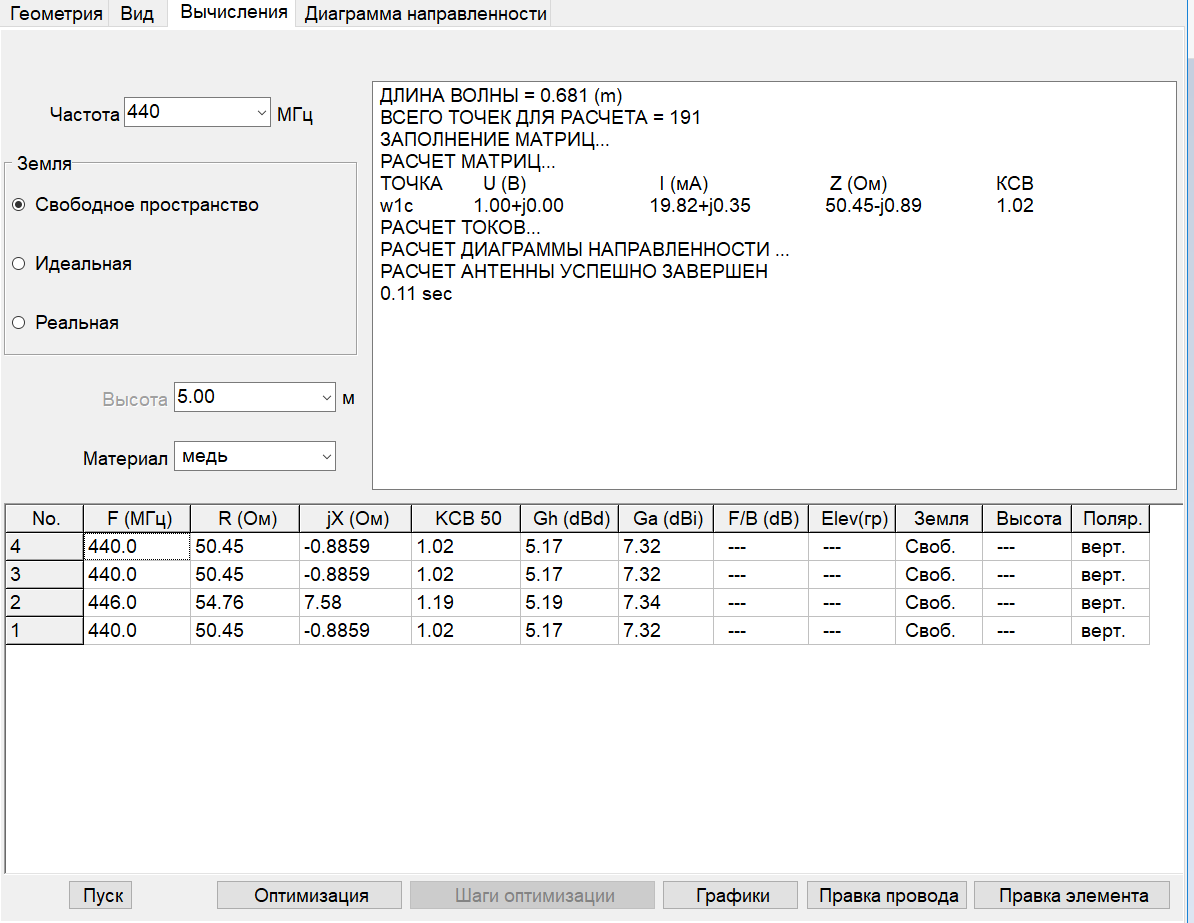Click the 446.0 frequency cell
The height and width of the screenshot is (923, 1194).
pyautogui.click(x=137, y=602)
